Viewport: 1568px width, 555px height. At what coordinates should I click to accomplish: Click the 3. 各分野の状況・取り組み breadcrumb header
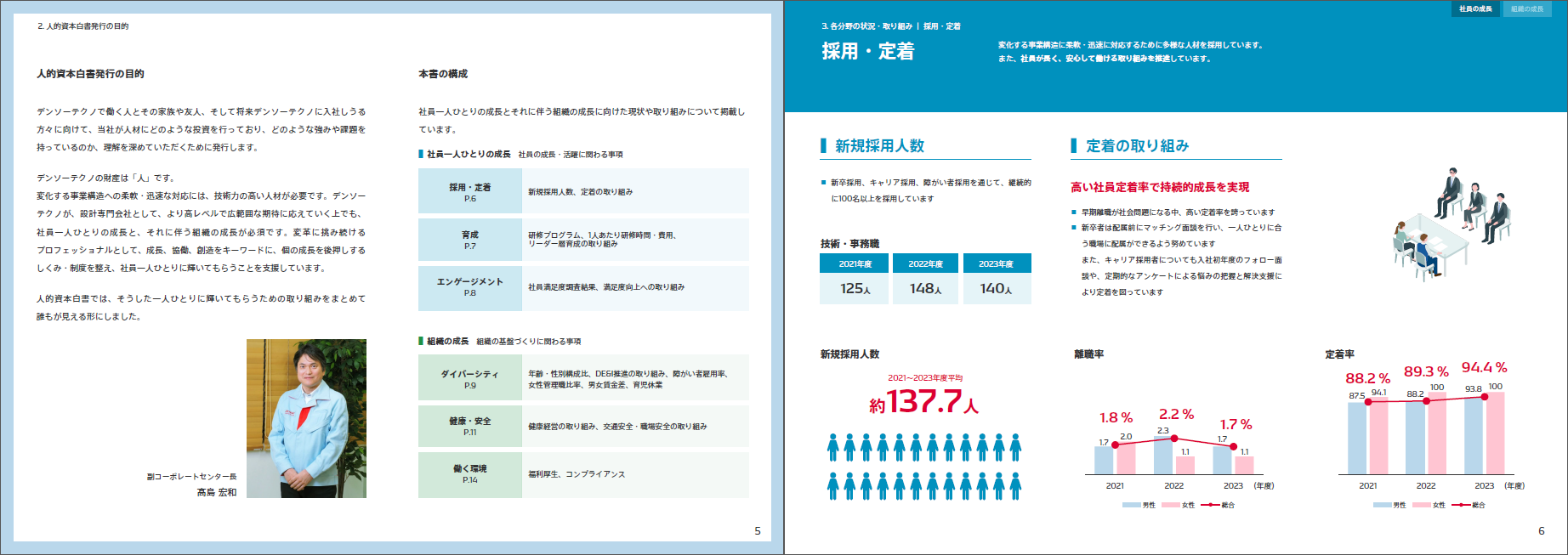point(866,26)
